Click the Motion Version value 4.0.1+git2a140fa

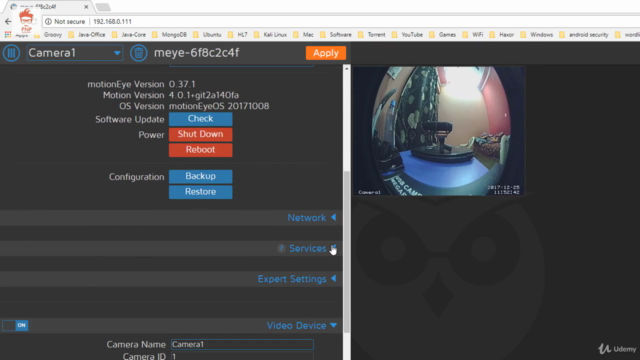click(204, 95)
